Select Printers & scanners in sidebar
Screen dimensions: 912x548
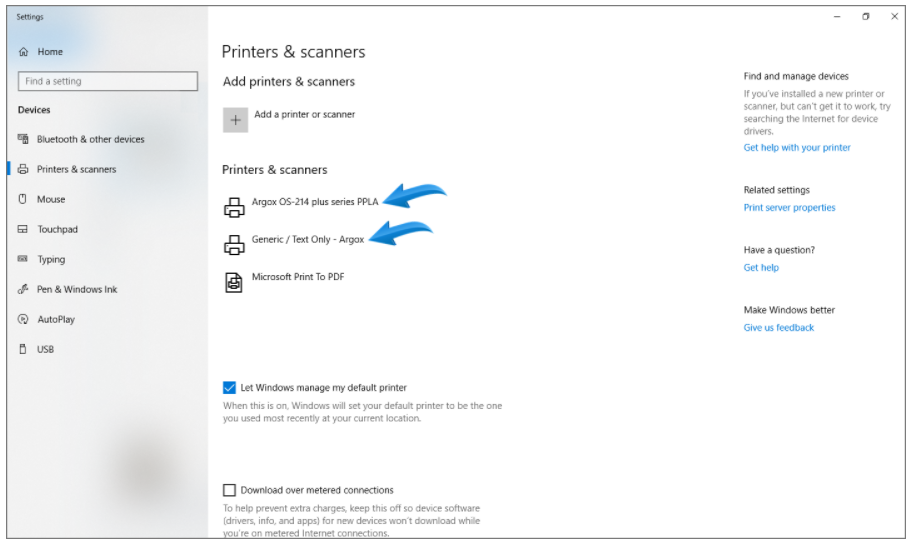click(76, 169)
